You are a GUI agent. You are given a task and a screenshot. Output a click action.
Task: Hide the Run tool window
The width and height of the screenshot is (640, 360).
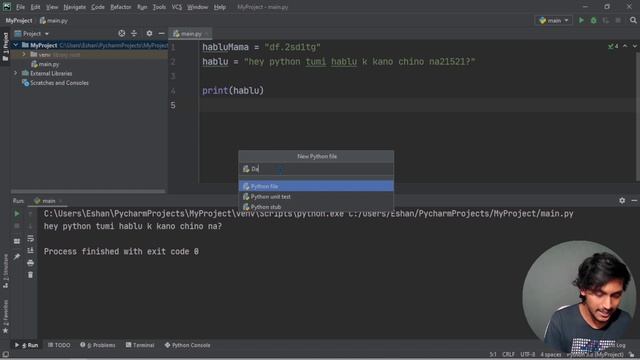click(634, 200)
